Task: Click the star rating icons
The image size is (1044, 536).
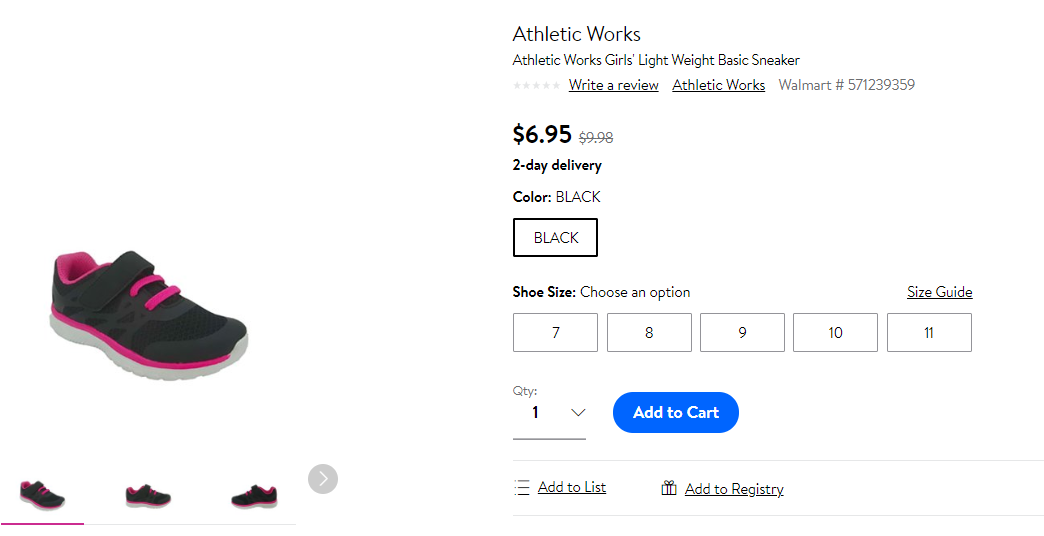Action: click(x=537, y=85)
